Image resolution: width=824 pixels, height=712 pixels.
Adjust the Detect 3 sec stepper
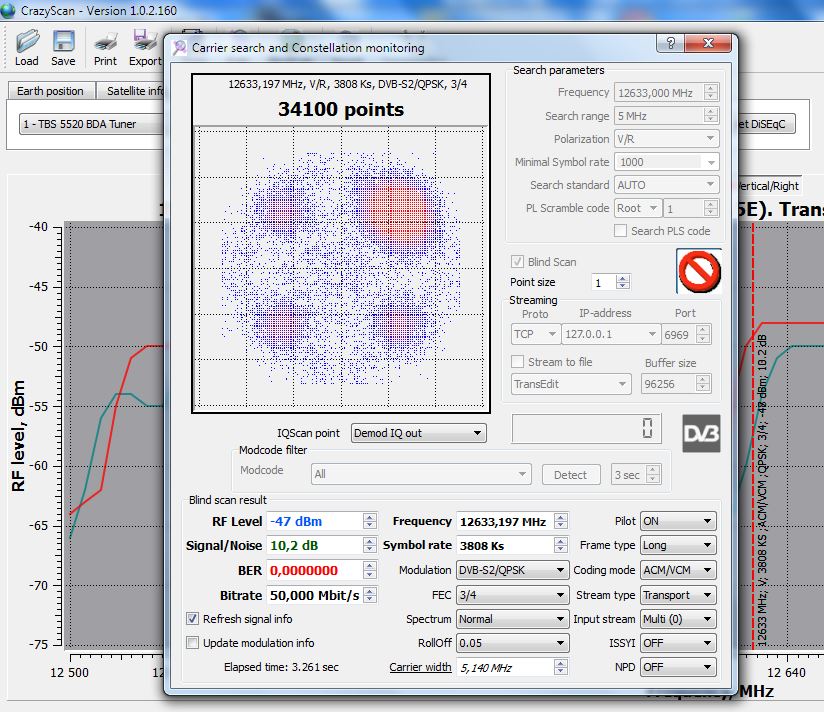pos(653,474)
